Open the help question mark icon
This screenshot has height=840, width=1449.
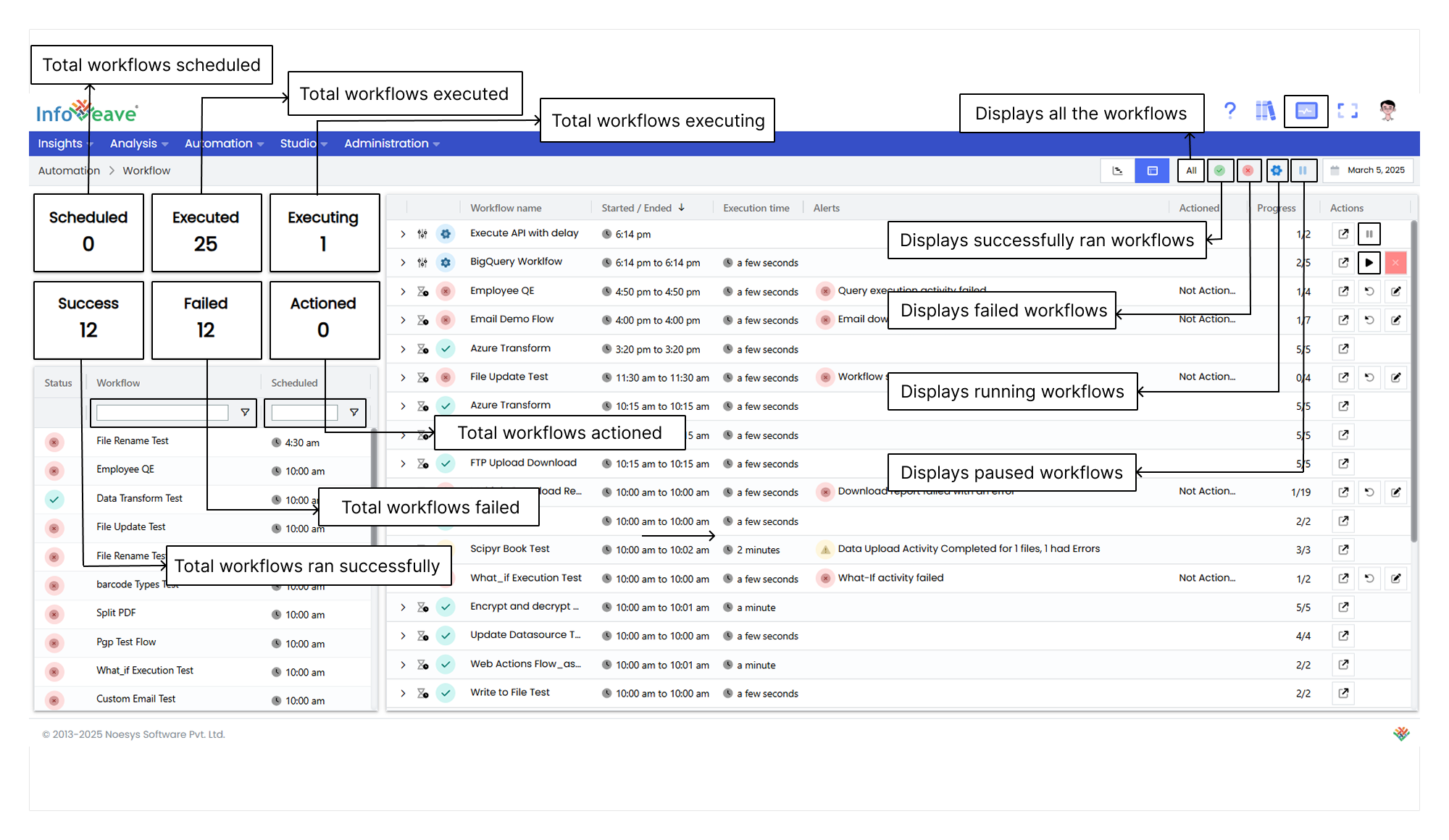pos(1229,111)
